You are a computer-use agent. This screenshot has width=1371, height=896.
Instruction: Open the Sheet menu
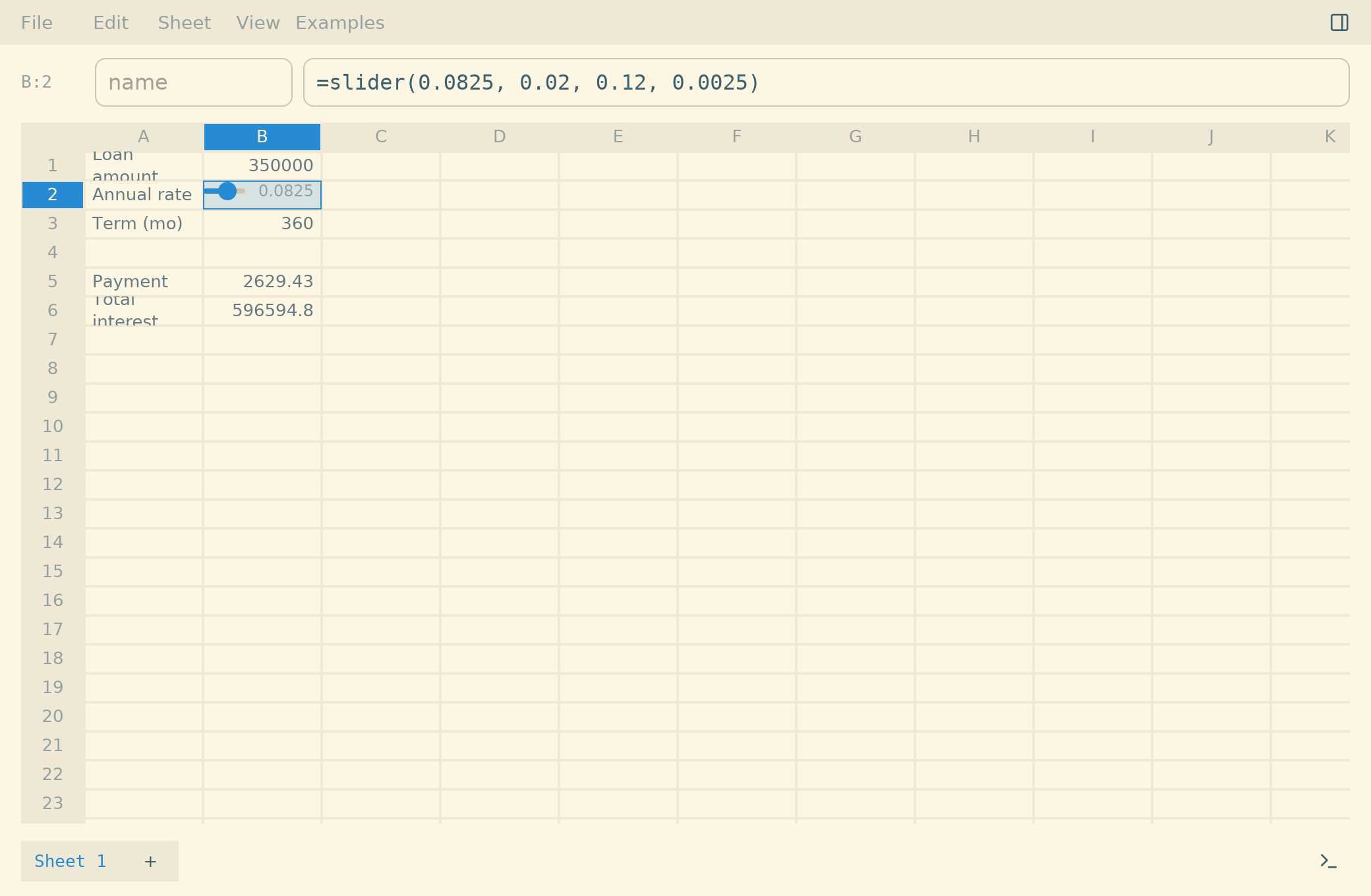tap(185, 23)
